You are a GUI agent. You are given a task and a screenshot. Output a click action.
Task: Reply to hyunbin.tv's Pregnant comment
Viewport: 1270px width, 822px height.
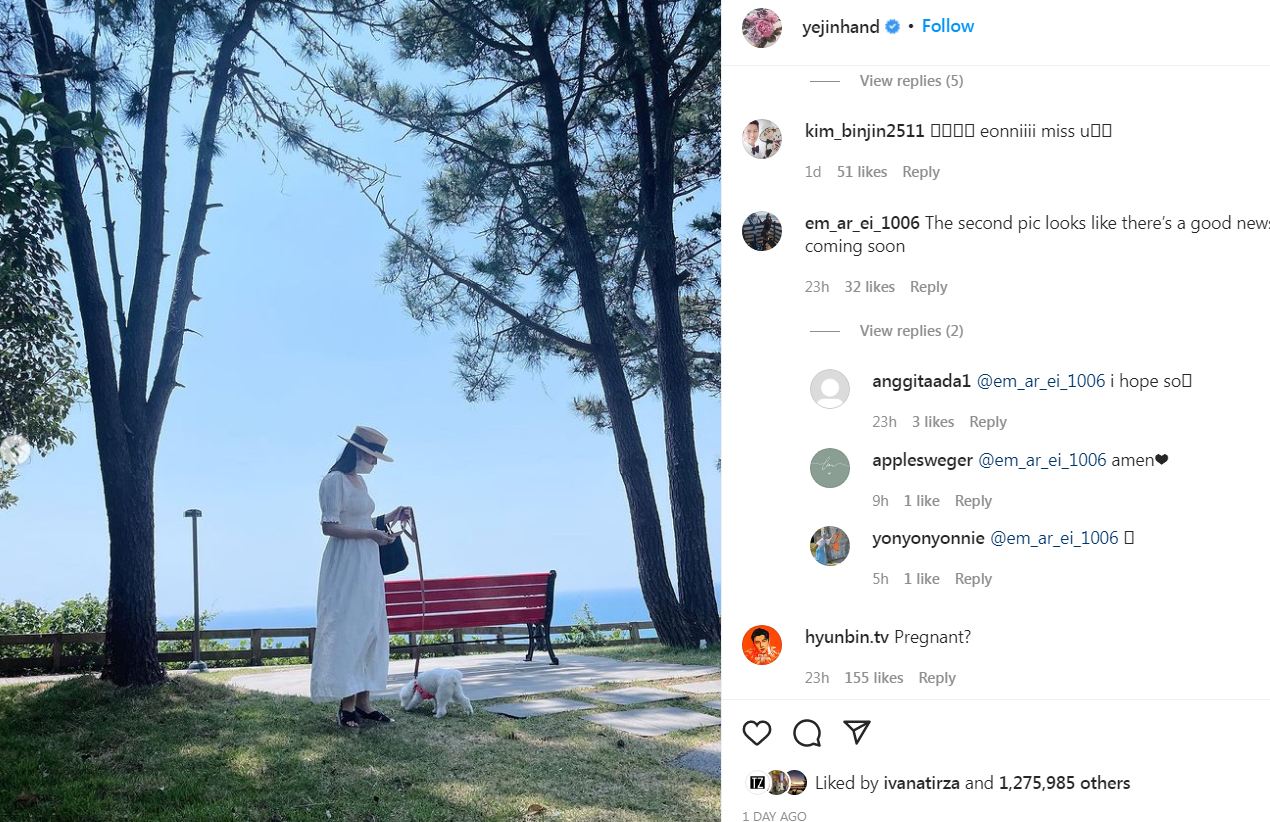click(x=937, y=678)
